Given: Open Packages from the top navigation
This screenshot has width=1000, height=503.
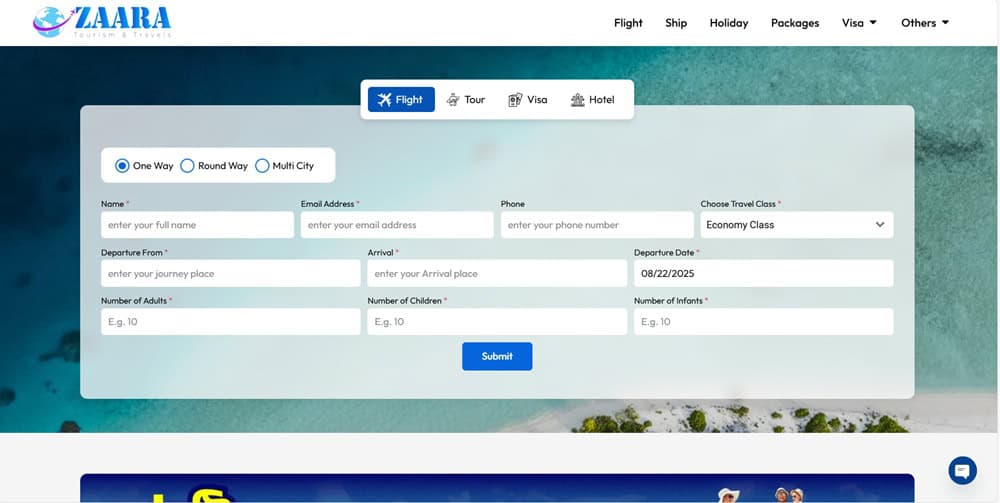Looking at the screenshot, I should pos(794,23).
